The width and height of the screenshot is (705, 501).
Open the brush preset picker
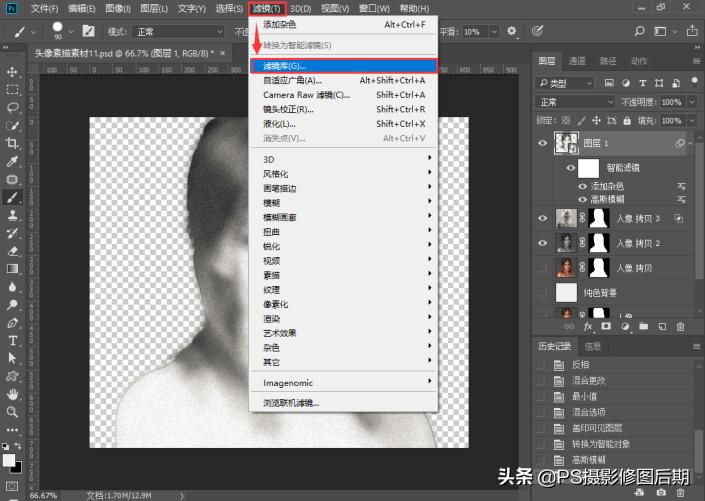pos(62,31)
